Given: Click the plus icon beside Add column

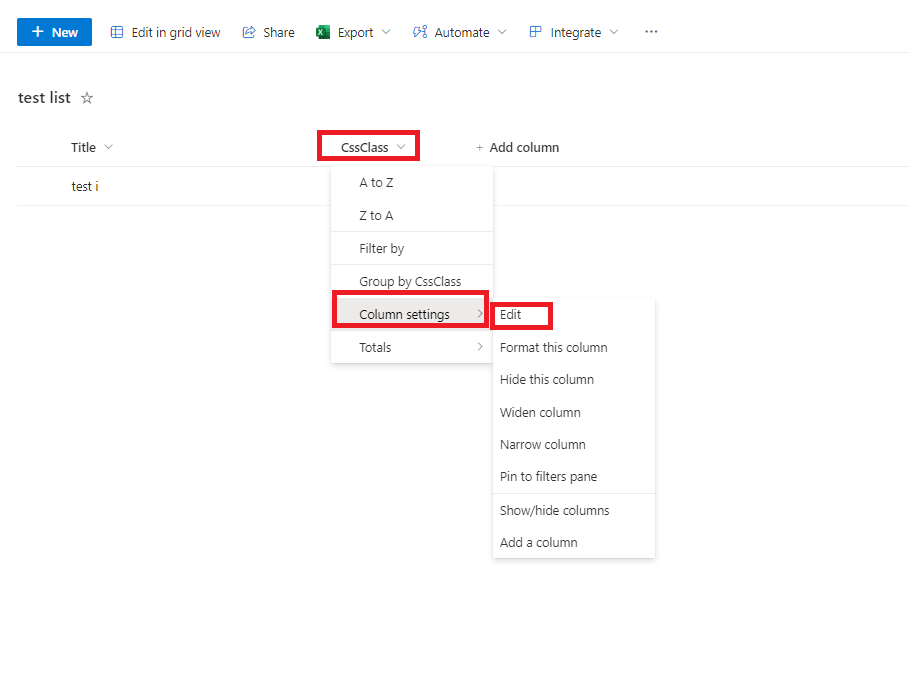Looking at the screenshot, I should pyautogui.click(x=479, y=148).
